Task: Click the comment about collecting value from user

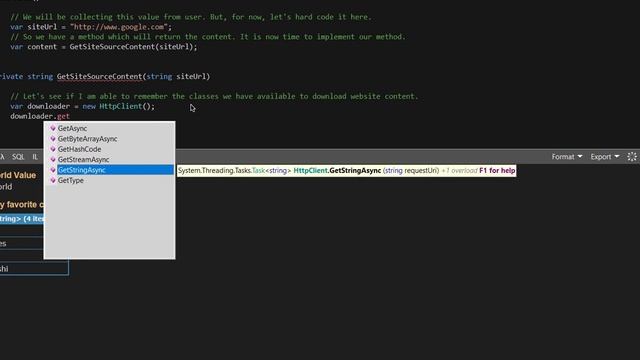Action: (x=191, y=17)
